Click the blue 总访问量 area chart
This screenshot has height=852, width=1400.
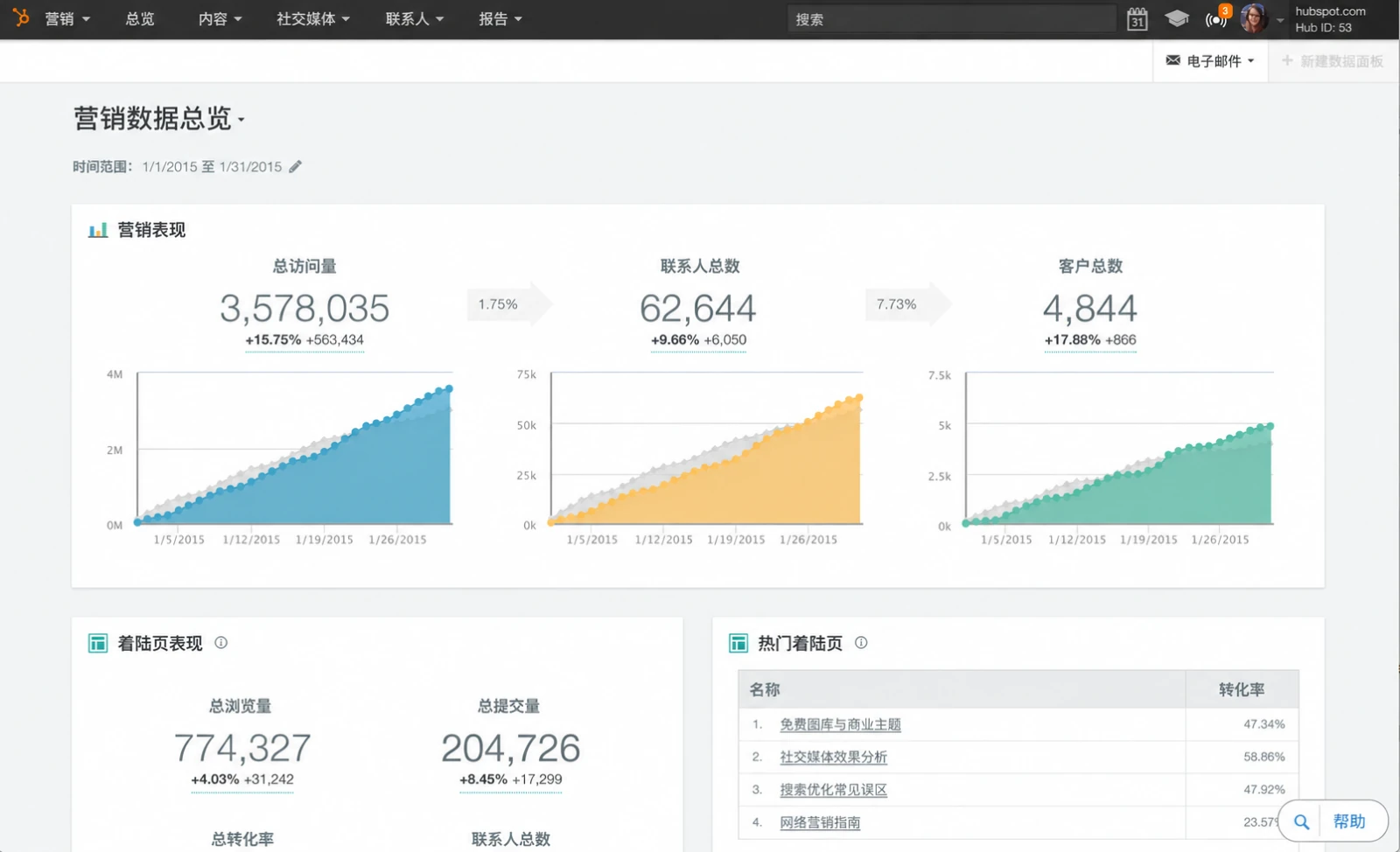[x=294, y=448]
